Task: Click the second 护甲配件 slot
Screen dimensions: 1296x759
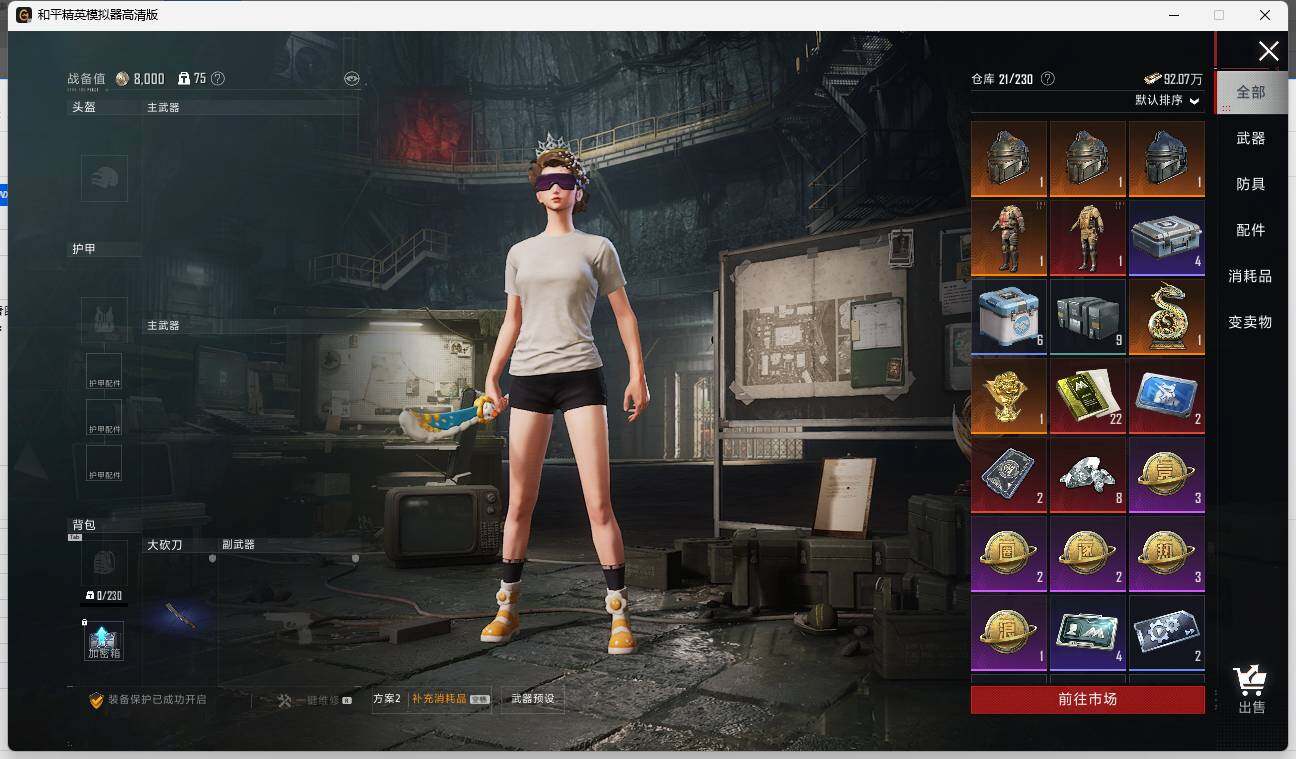Action: (x=104, y=418)
